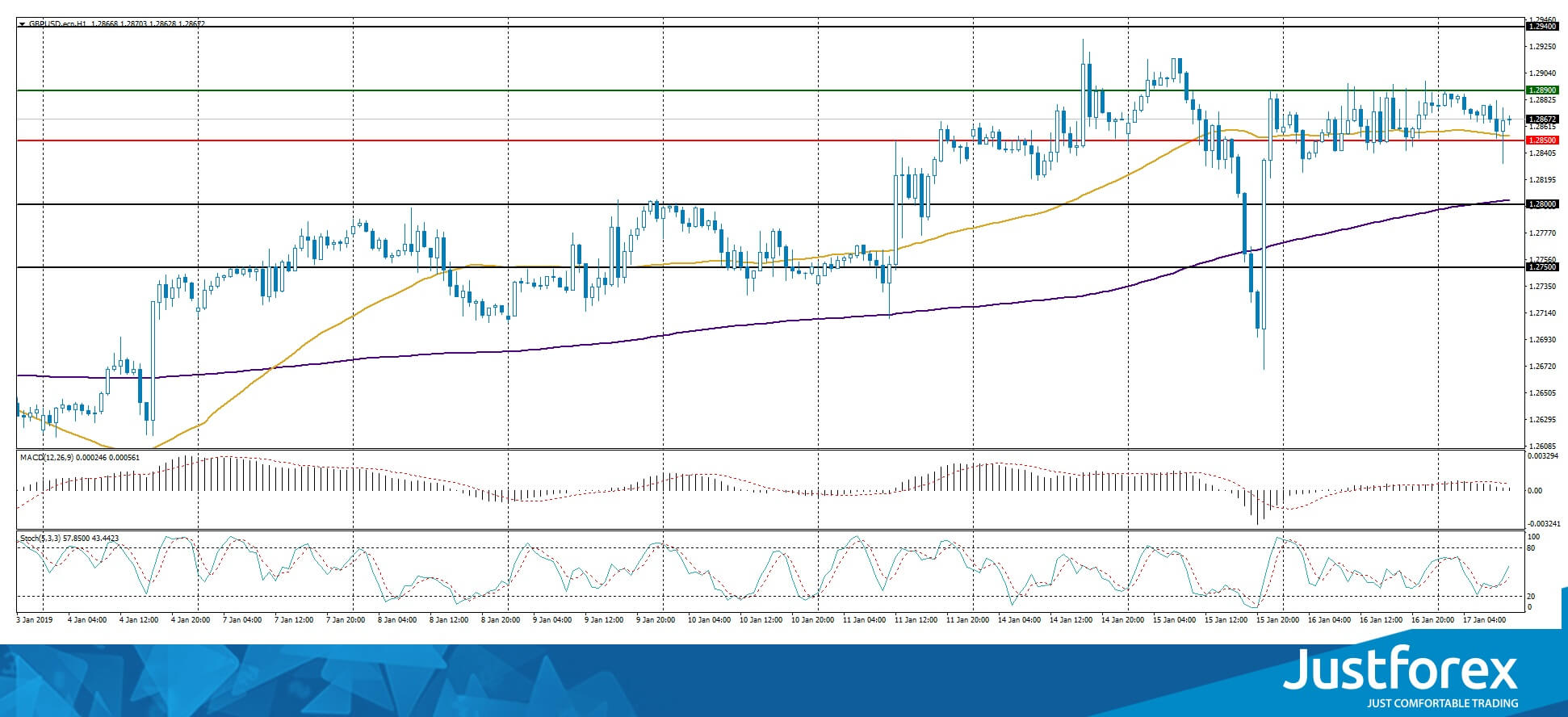This screenshot has height=717, width=1568.
Task: Click the 1.28405 price scale value
Action: (x=1542, y=153)
